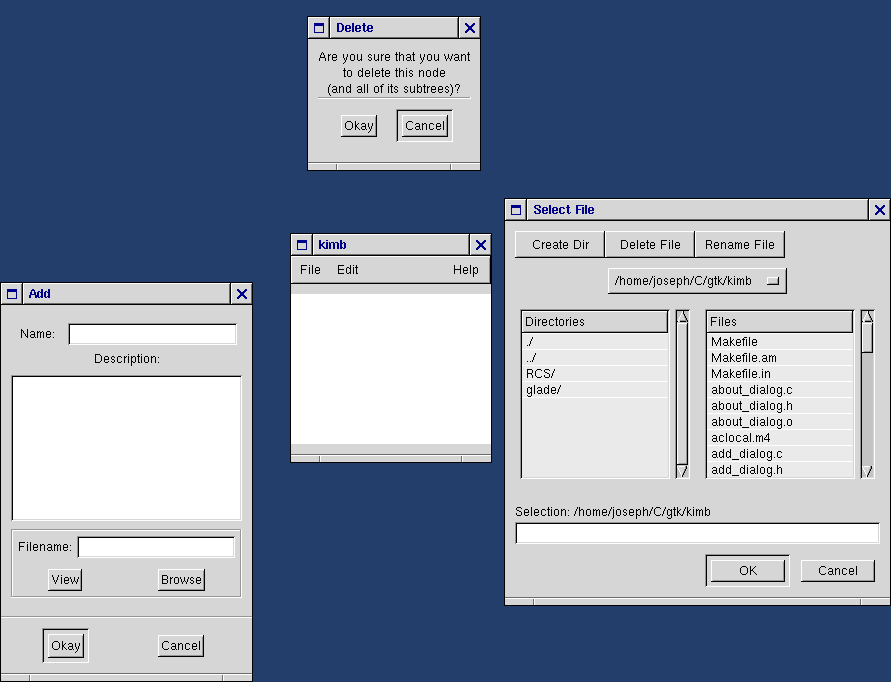Open the Help menu in kimb
Viewport: 891px width, 682px height.
point(465,270)
